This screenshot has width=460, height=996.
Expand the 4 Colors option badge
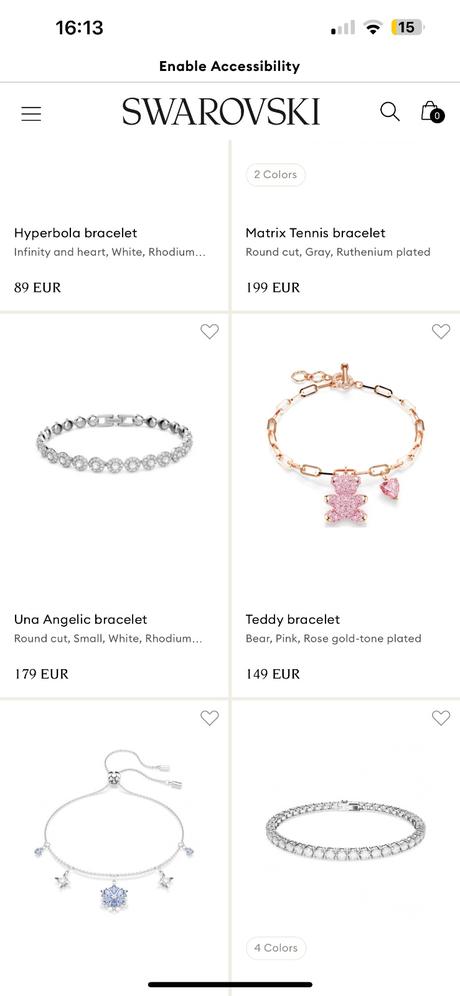coord(276,948)
